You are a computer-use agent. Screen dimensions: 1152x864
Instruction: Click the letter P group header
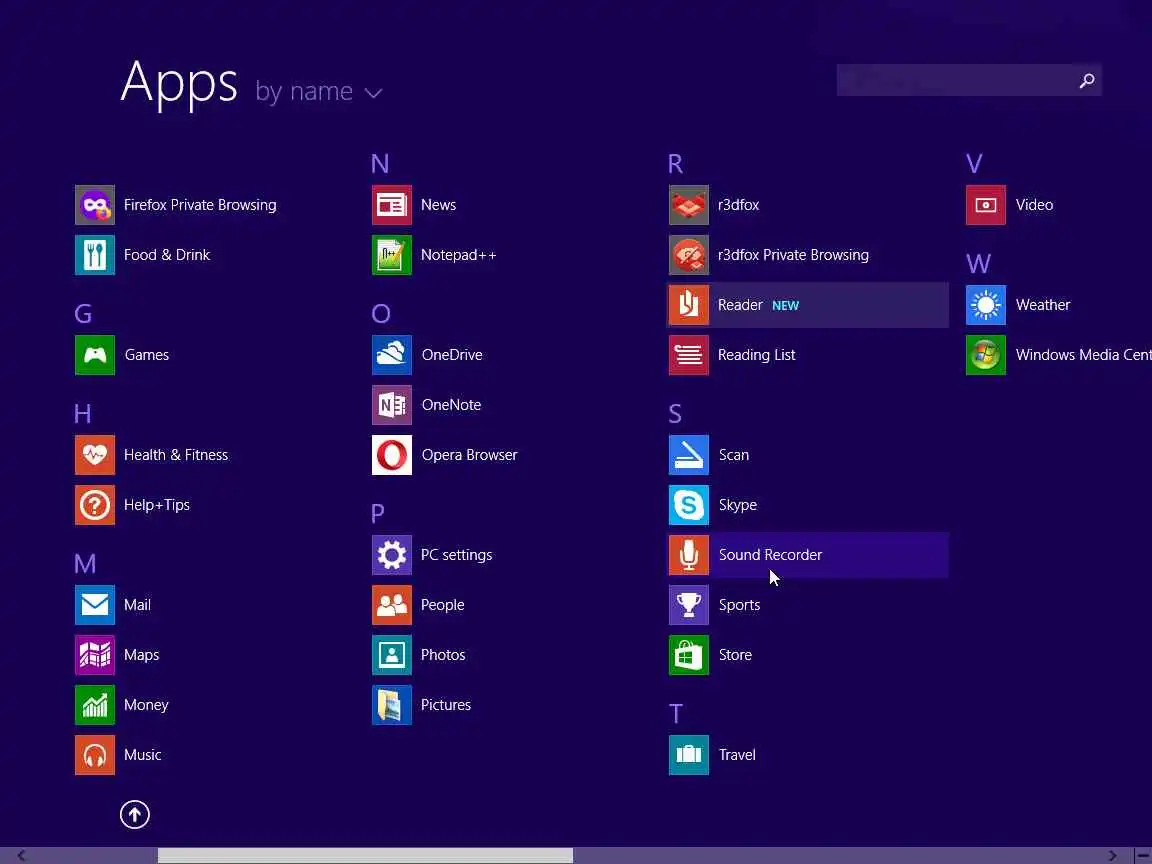[x=378, y=513]
